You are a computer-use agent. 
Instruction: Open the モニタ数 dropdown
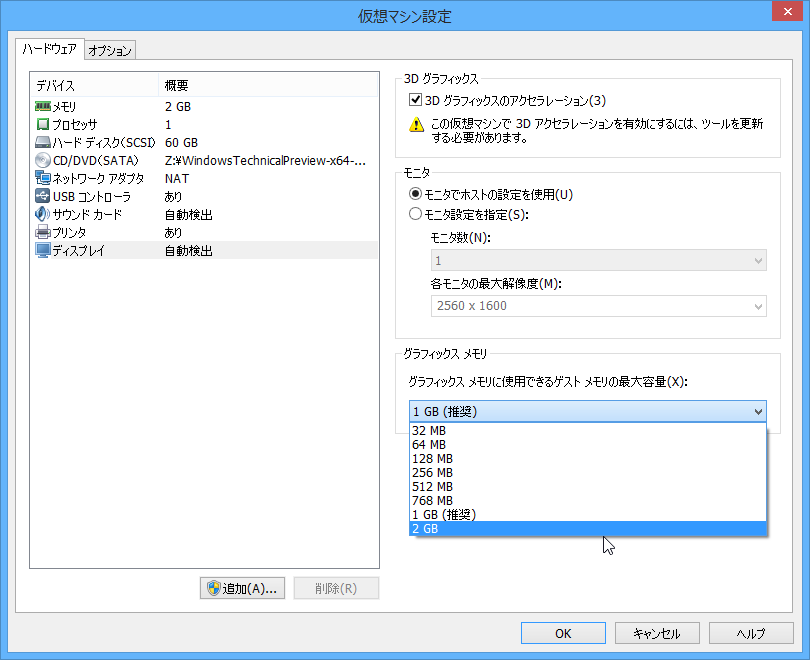[x=599, y=260]
